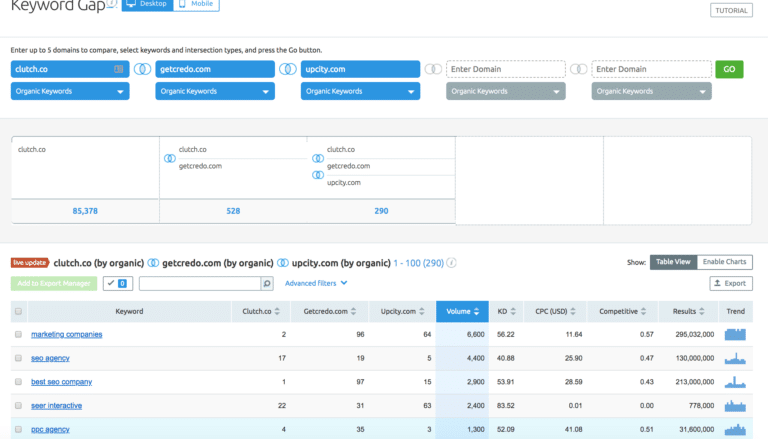Click the clutch.co domain input field

tap(70, 69)
